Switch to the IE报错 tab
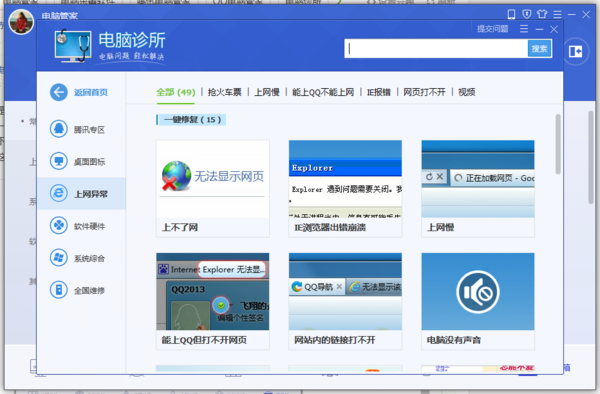600x394 pixels. (379, 92)
